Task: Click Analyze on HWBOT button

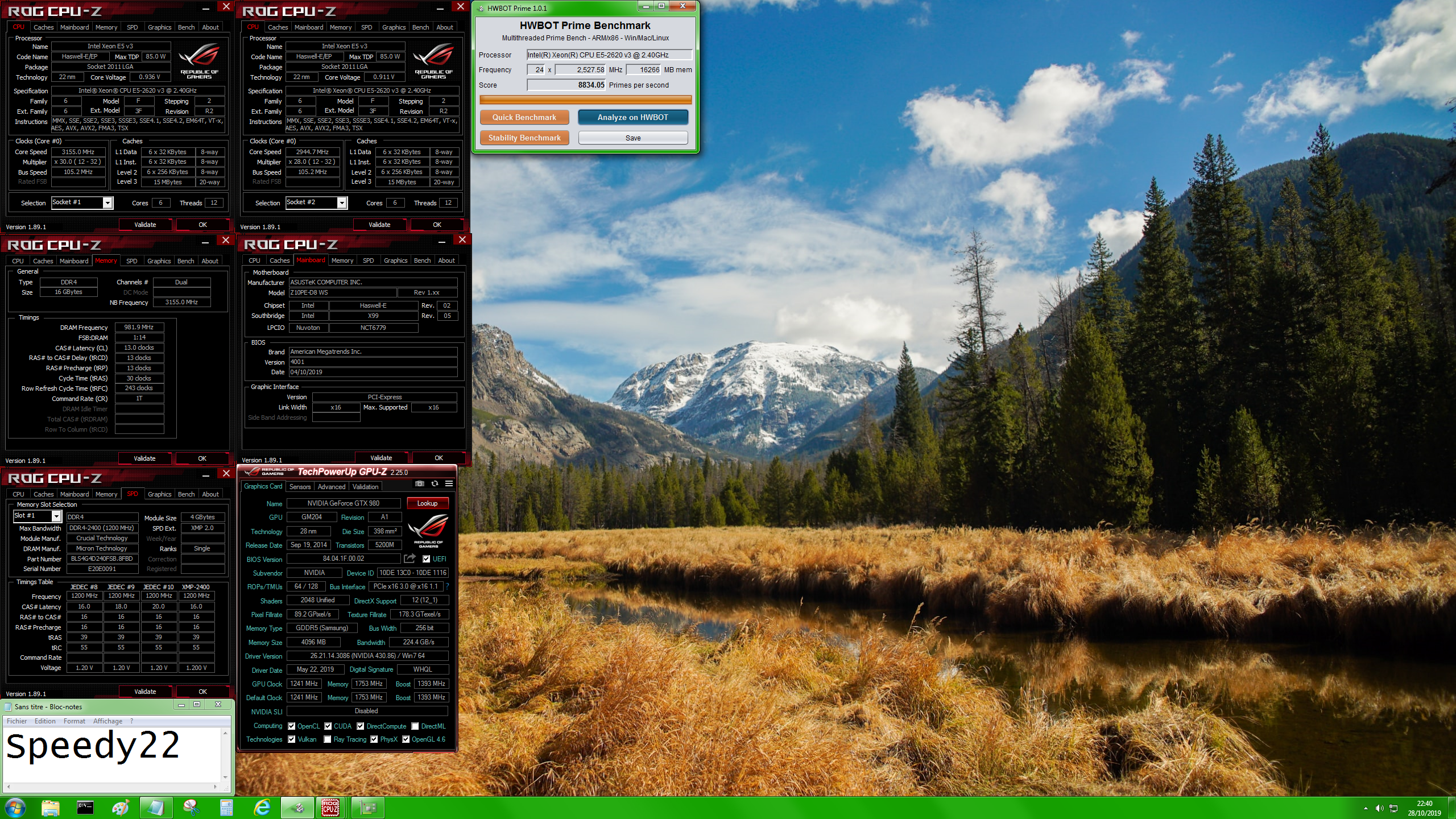Action: (632, 117)
